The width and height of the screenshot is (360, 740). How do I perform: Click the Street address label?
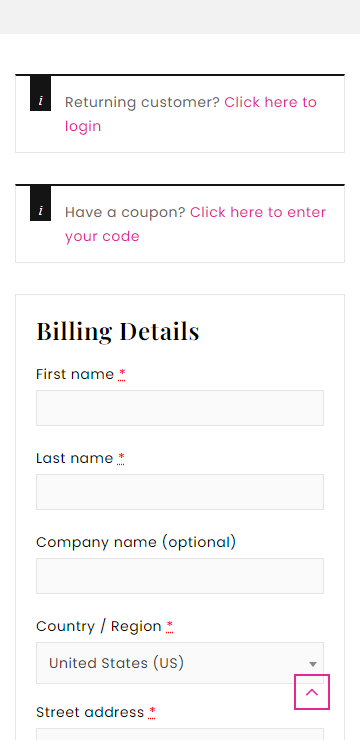click(90, 712)
